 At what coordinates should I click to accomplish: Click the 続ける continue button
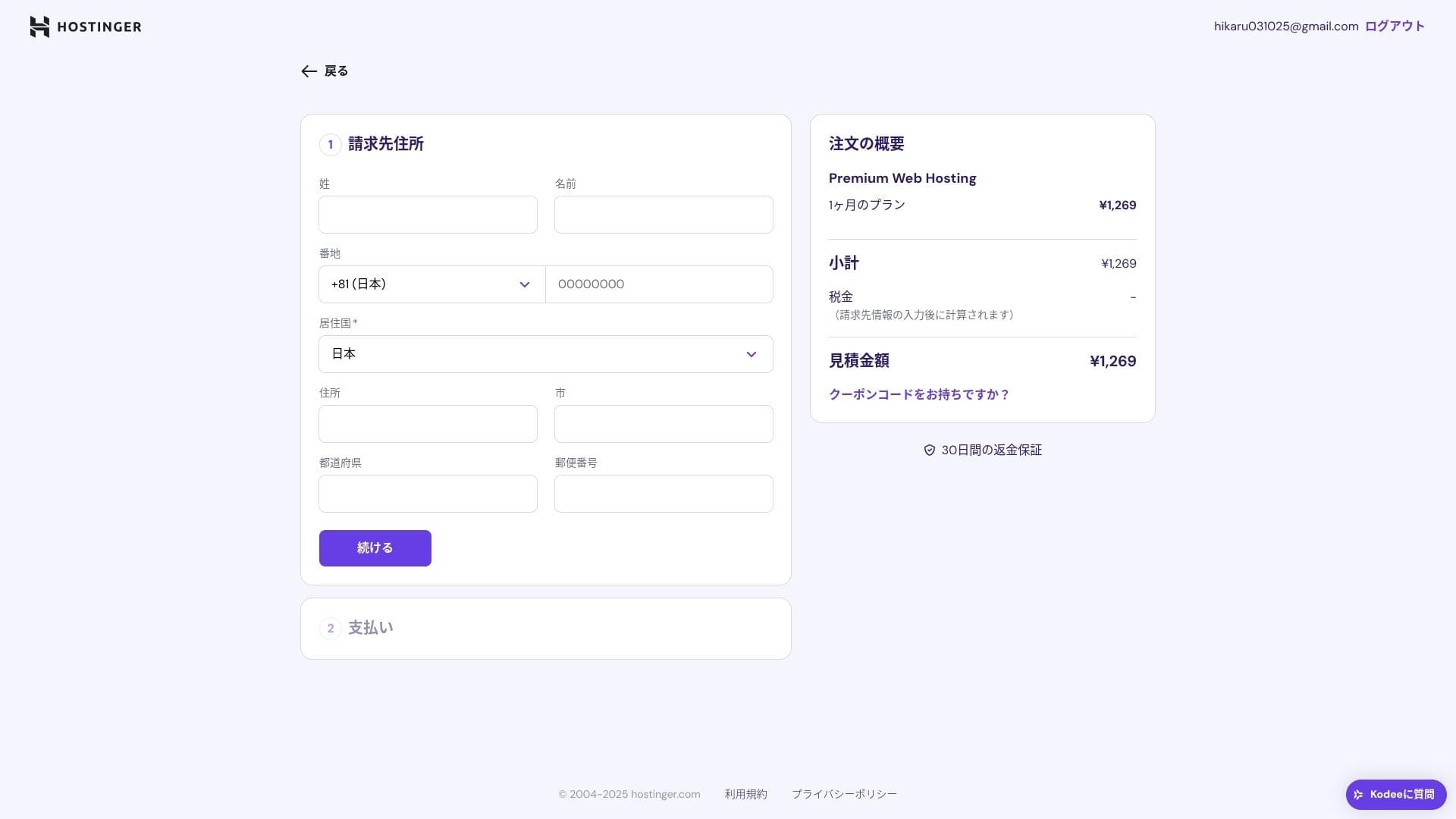pos(375,548)
